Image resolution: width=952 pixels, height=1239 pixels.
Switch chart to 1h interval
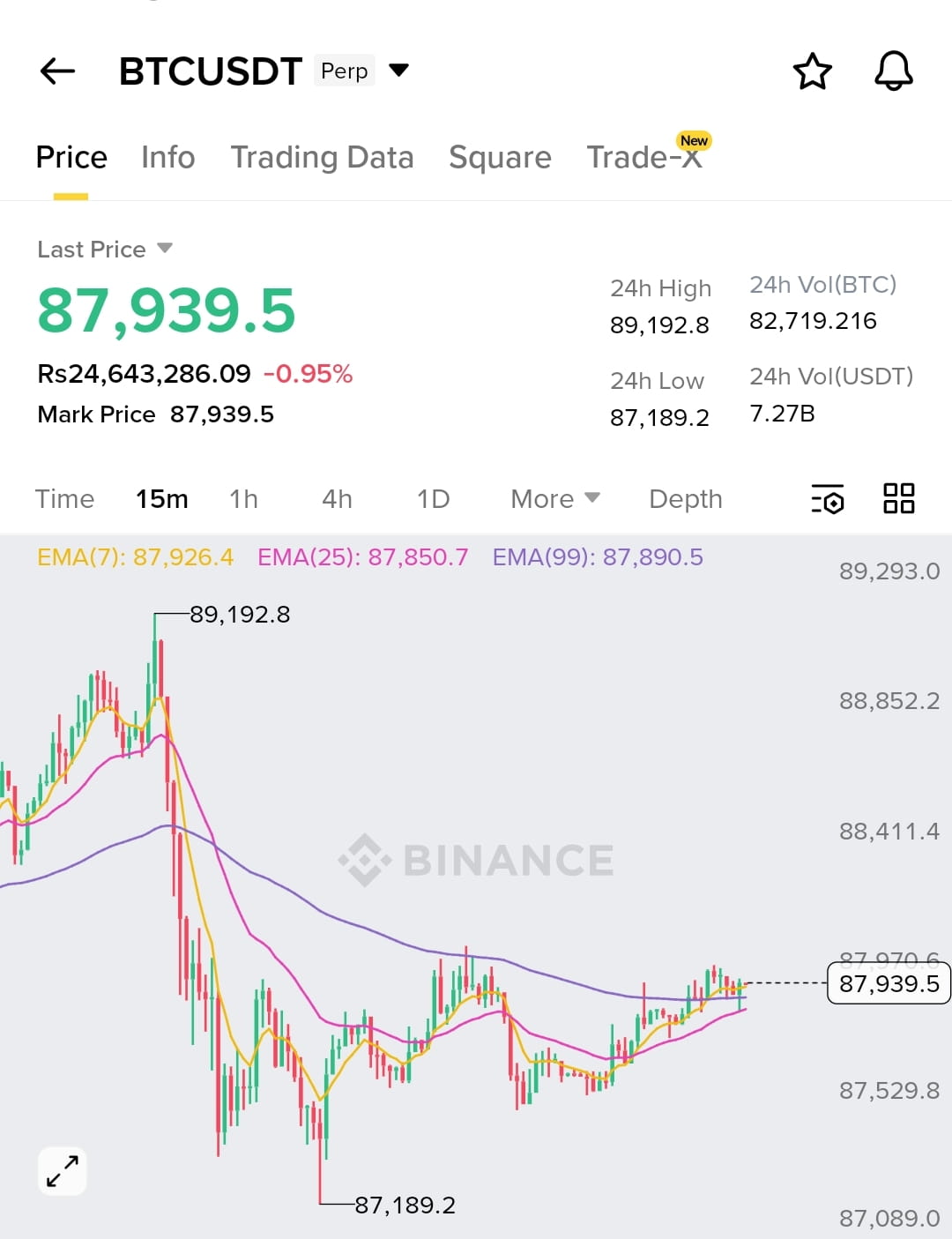click(x=244, y=499)
